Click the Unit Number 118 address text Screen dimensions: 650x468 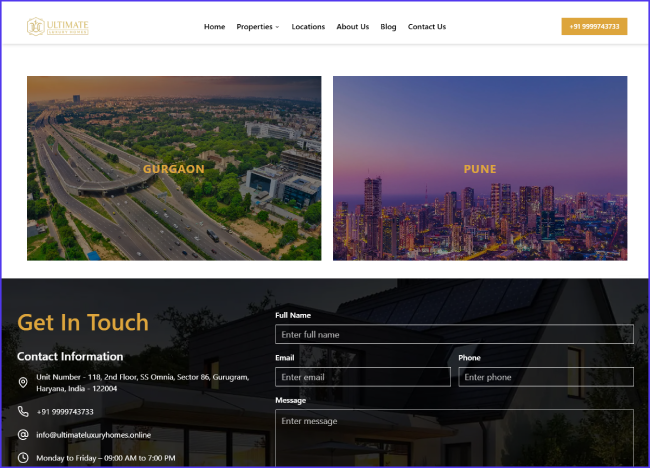coord(143,383)
